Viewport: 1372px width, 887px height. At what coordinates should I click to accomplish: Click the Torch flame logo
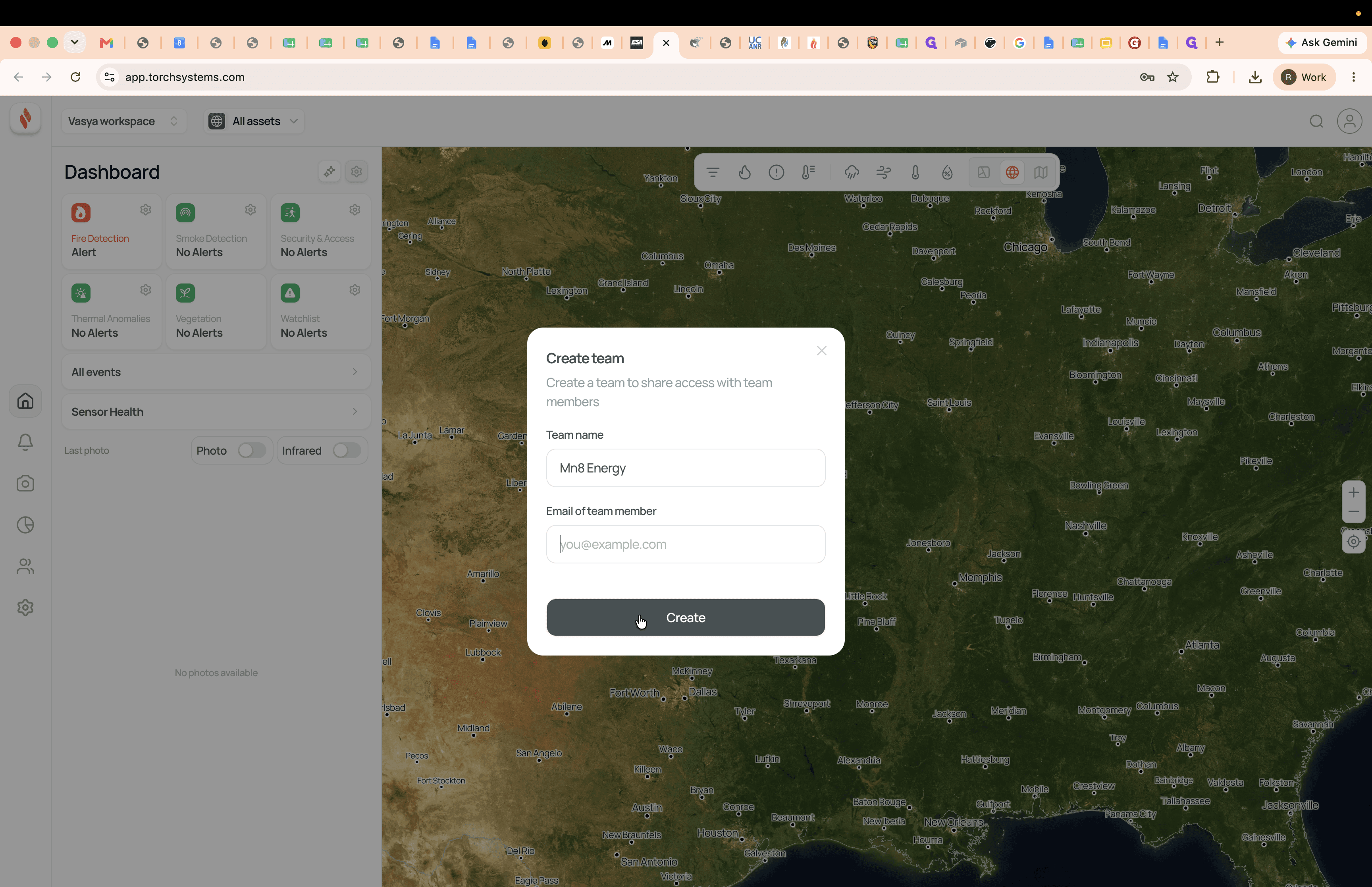pos(25,119)
